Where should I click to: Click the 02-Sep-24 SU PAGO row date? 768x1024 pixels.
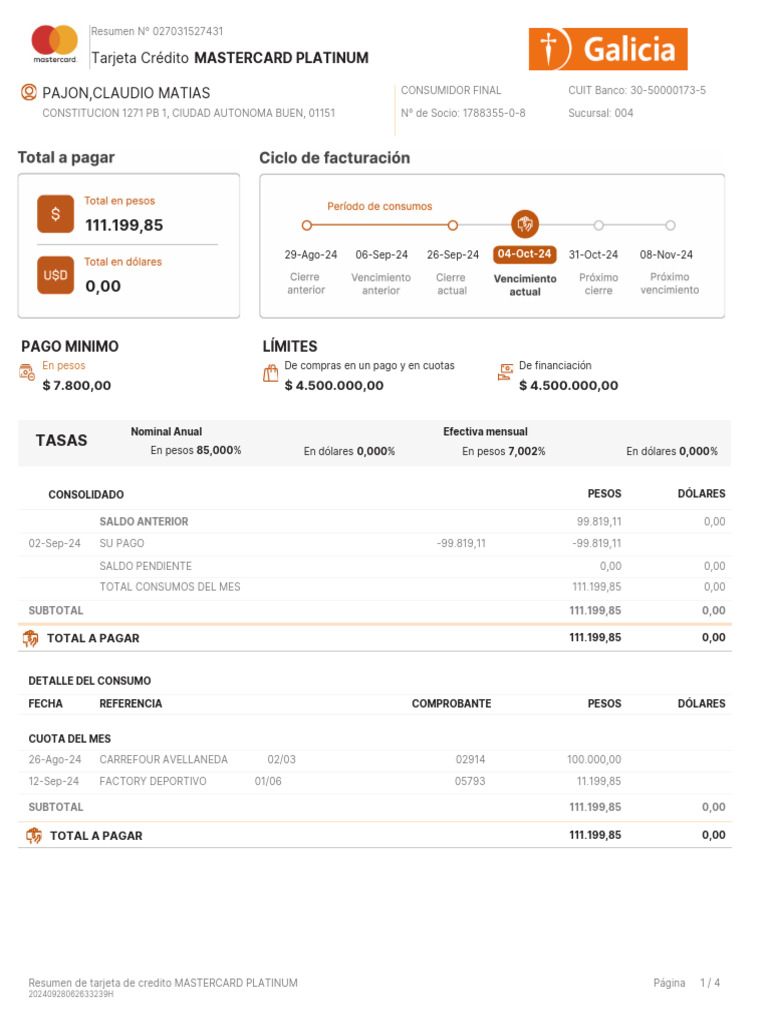tap(54, 543)
